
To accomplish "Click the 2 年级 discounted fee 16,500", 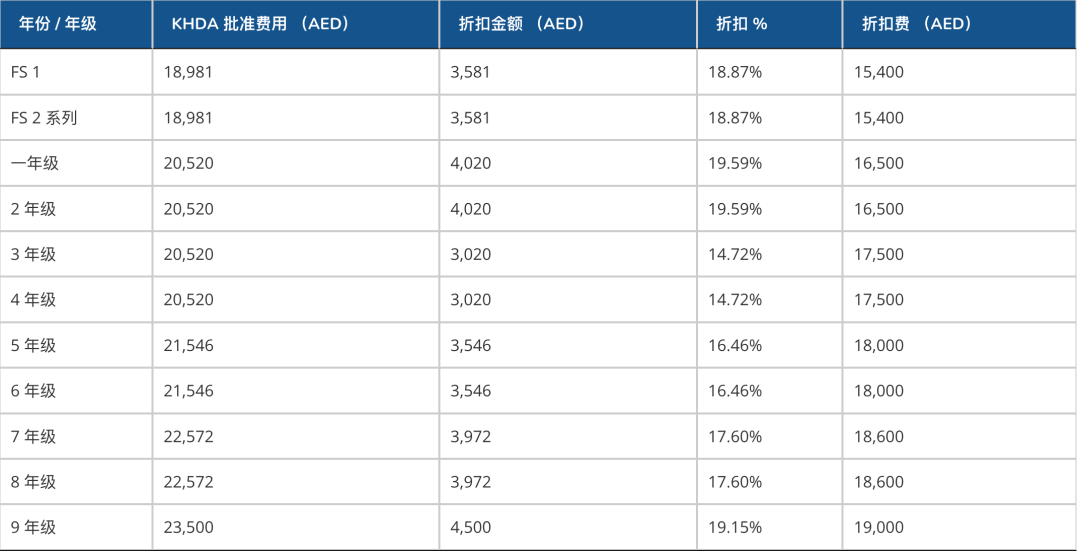I will tap(879, 209).
